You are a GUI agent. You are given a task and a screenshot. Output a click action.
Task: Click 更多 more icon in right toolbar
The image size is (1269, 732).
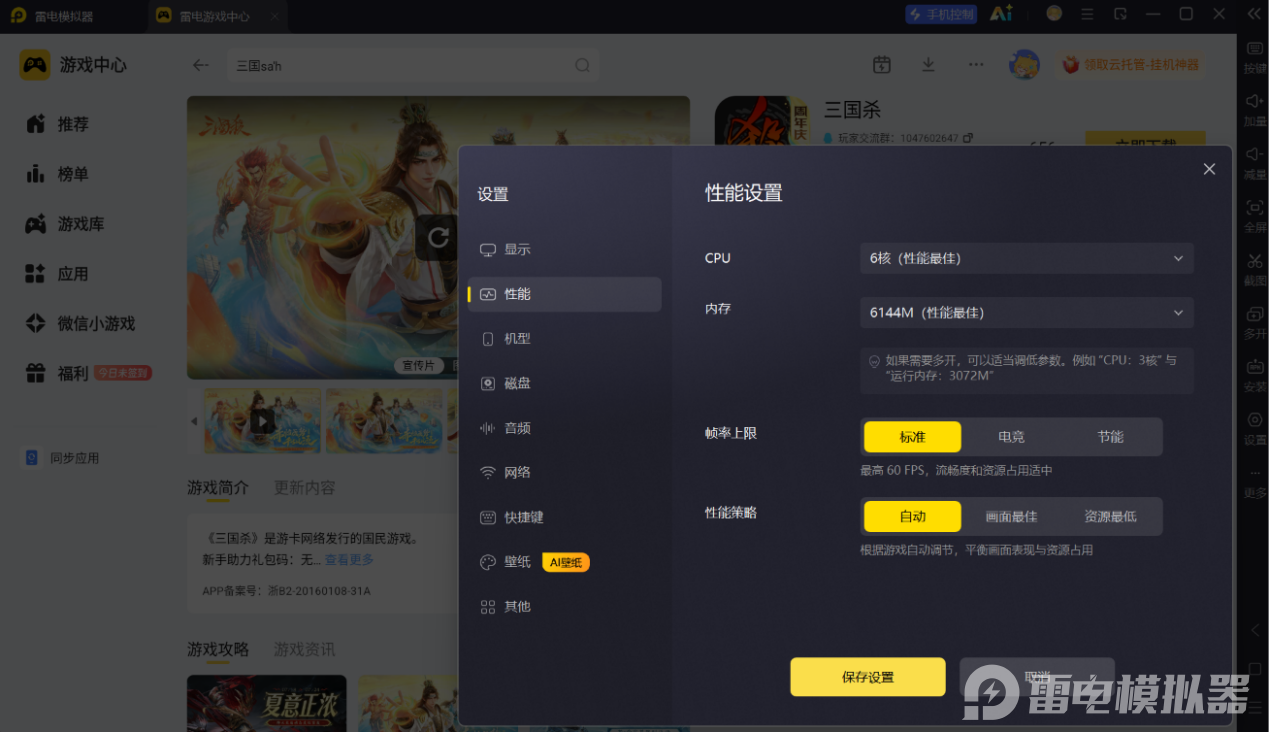pos(1254,481)
